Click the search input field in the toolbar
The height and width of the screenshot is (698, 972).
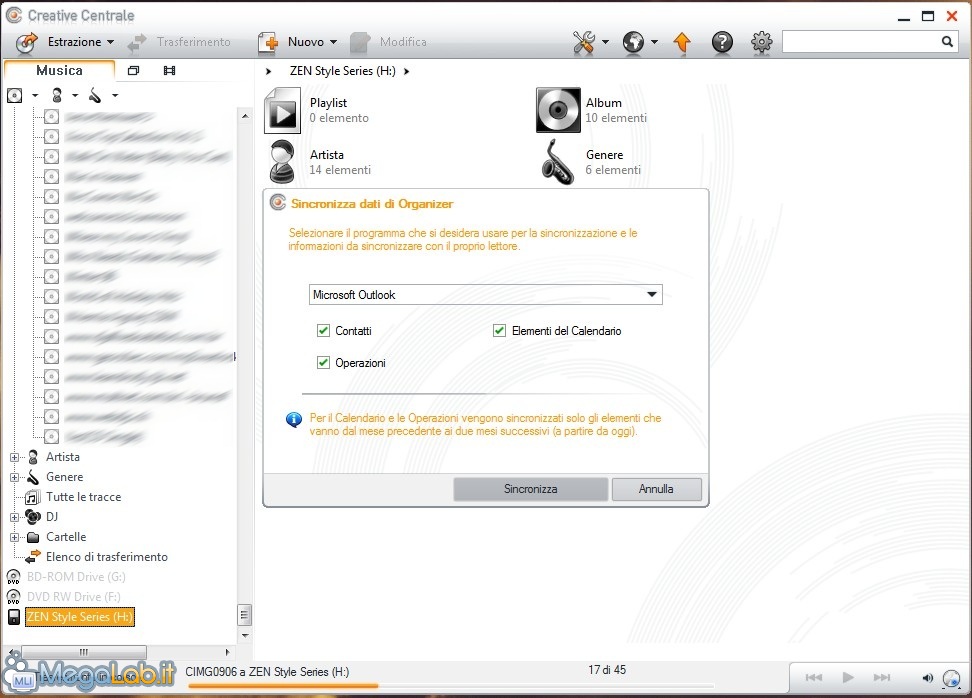click(860, 42)
